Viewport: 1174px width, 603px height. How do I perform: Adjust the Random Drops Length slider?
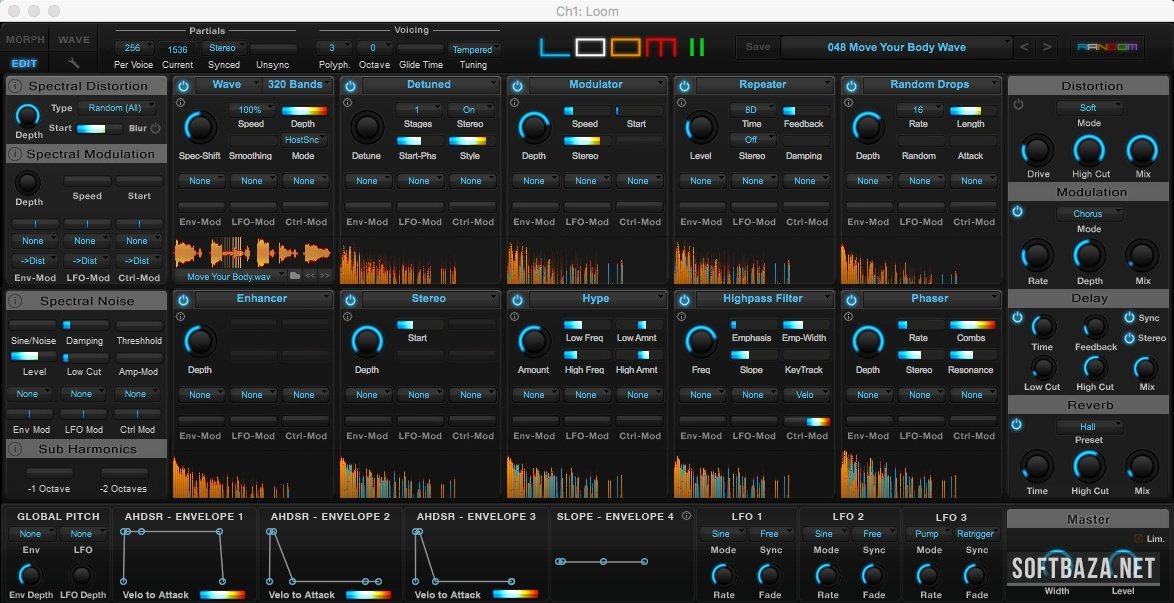click(x=966, y=111)
